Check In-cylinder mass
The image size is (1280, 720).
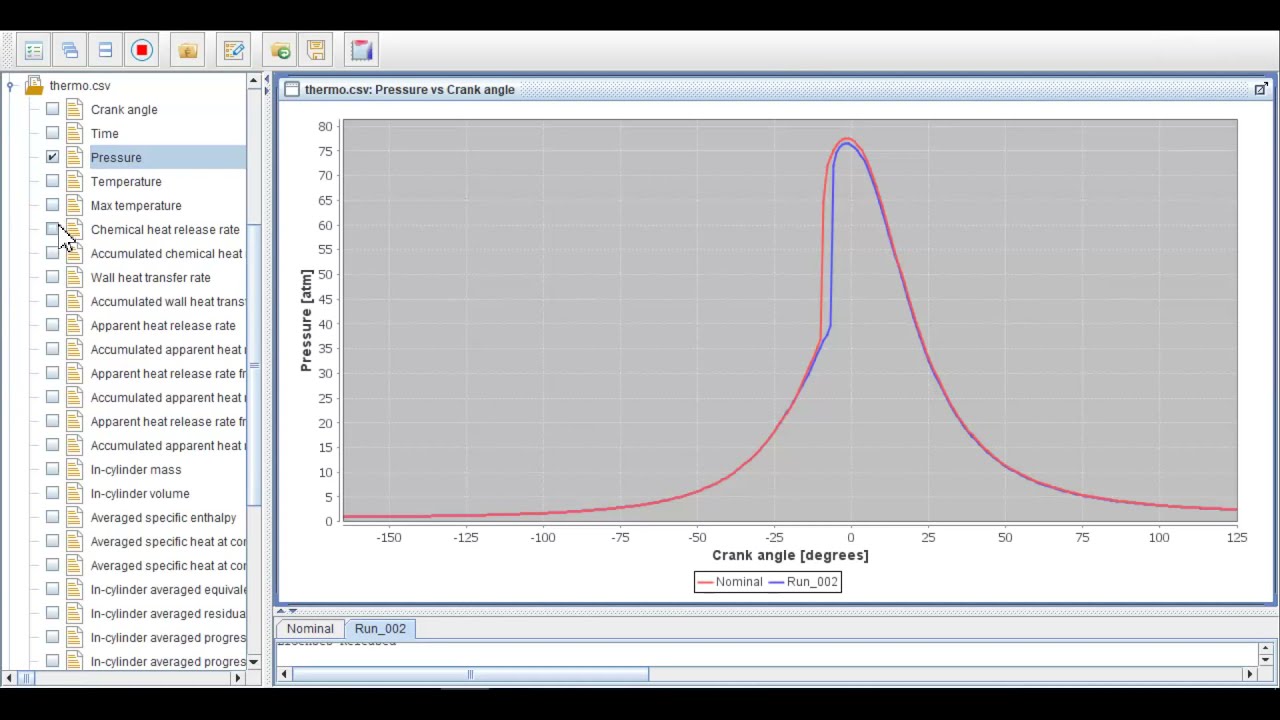click(52, 470)
